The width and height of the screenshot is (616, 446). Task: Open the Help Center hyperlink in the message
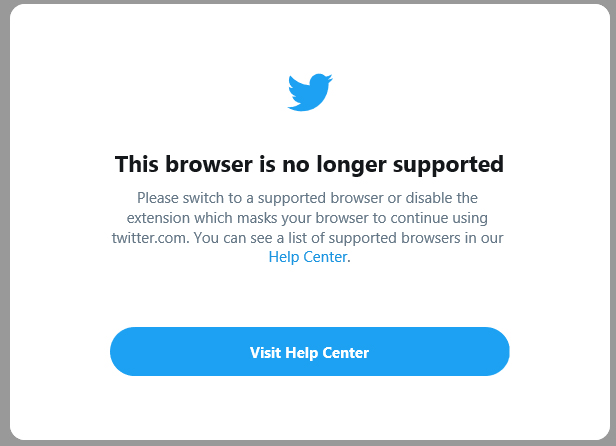(308, 257)
